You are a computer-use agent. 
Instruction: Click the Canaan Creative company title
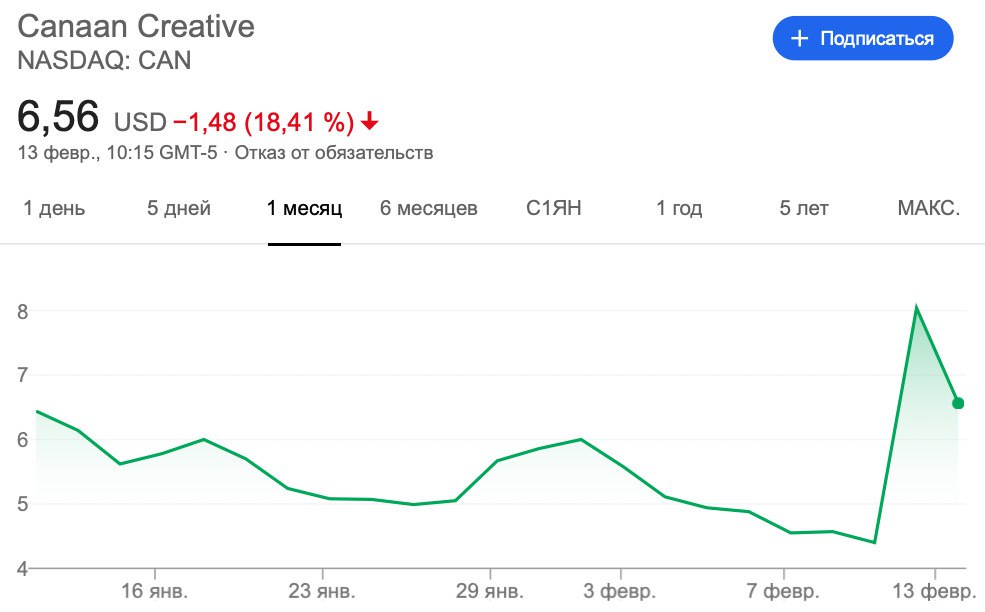pos(136,26)
